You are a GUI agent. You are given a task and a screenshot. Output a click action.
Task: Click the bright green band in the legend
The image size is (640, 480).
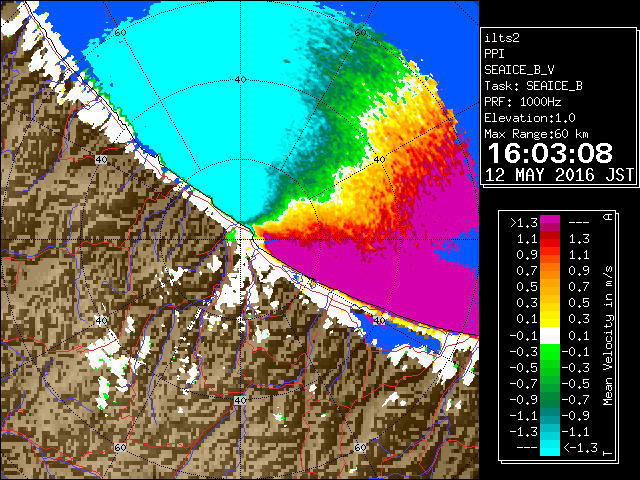550,352
